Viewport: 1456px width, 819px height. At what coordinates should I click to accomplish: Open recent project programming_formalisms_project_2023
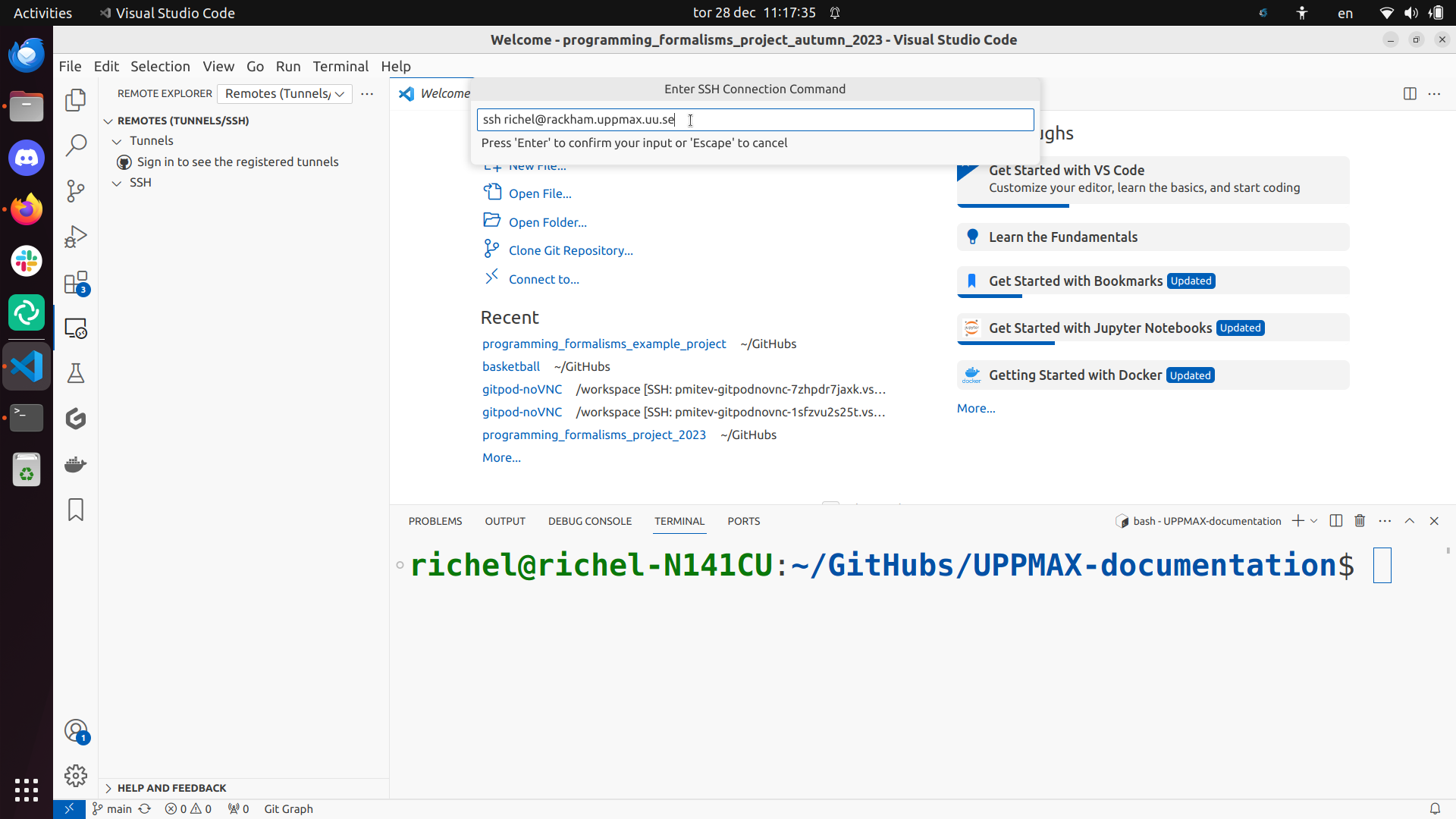click(x=594, y=435)
